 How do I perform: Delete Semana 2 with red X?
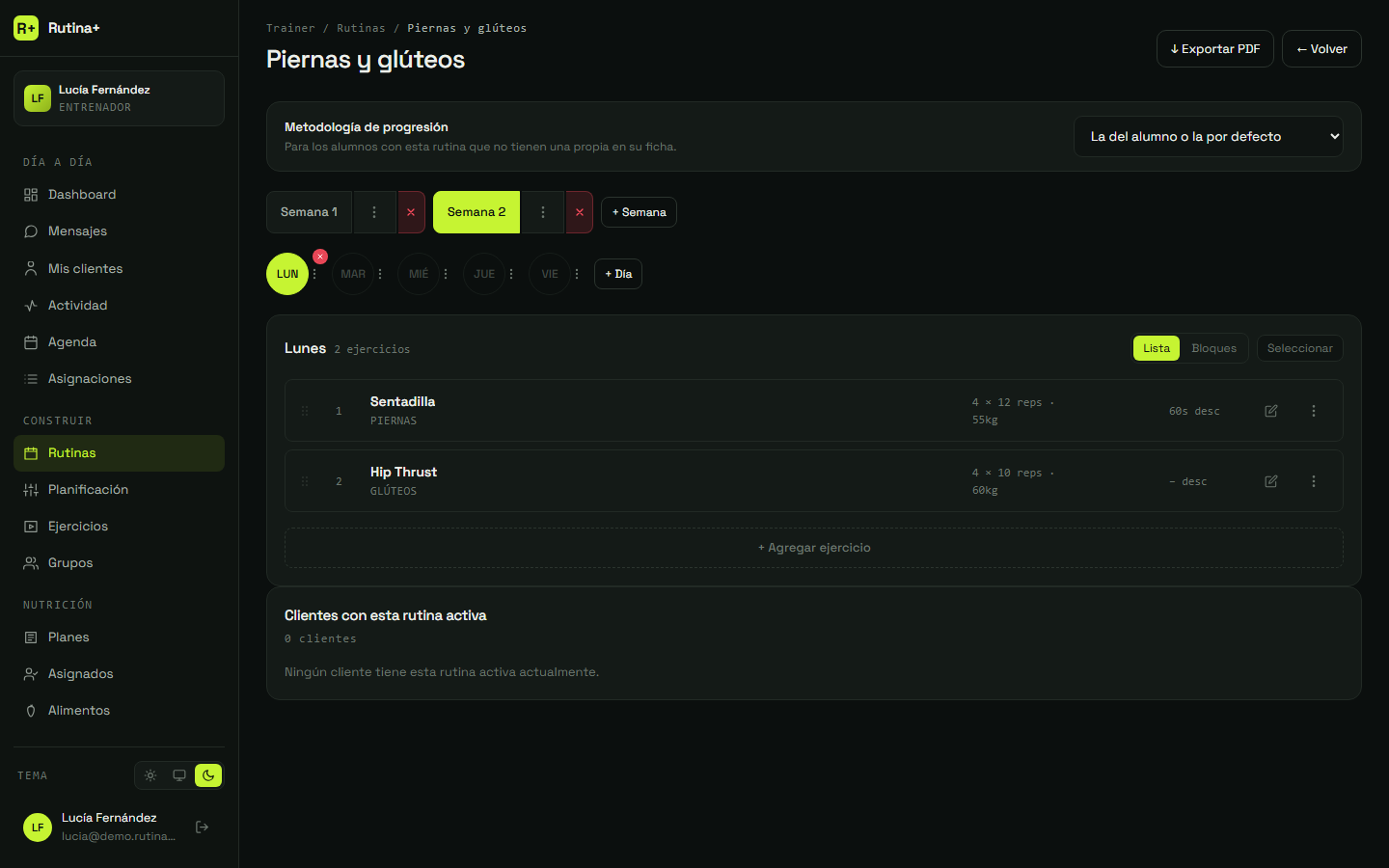(x=579, y=212)
